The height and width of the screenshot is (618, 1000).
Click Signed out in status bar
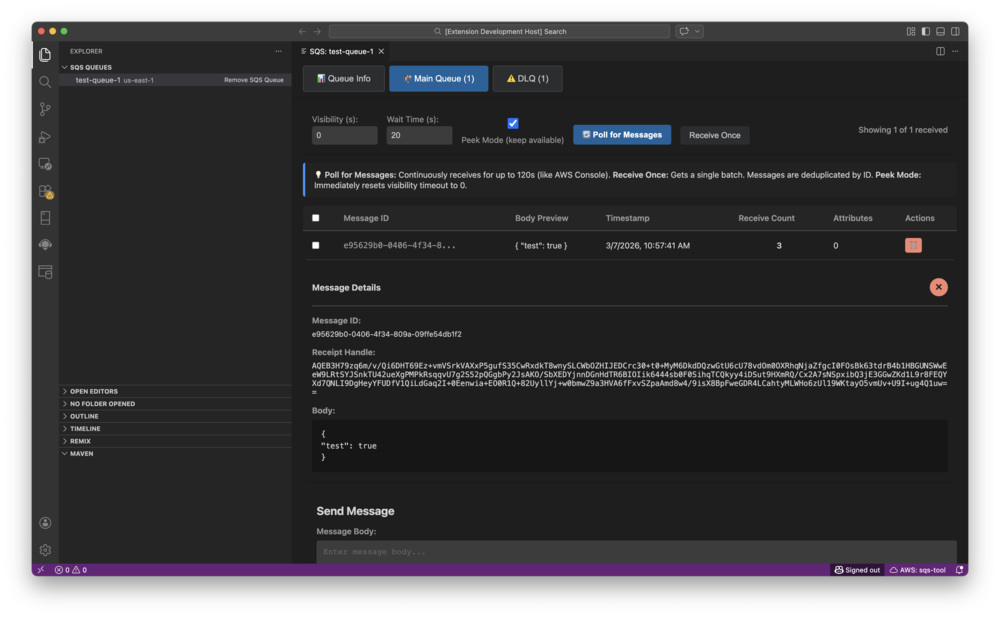[857, 570]
